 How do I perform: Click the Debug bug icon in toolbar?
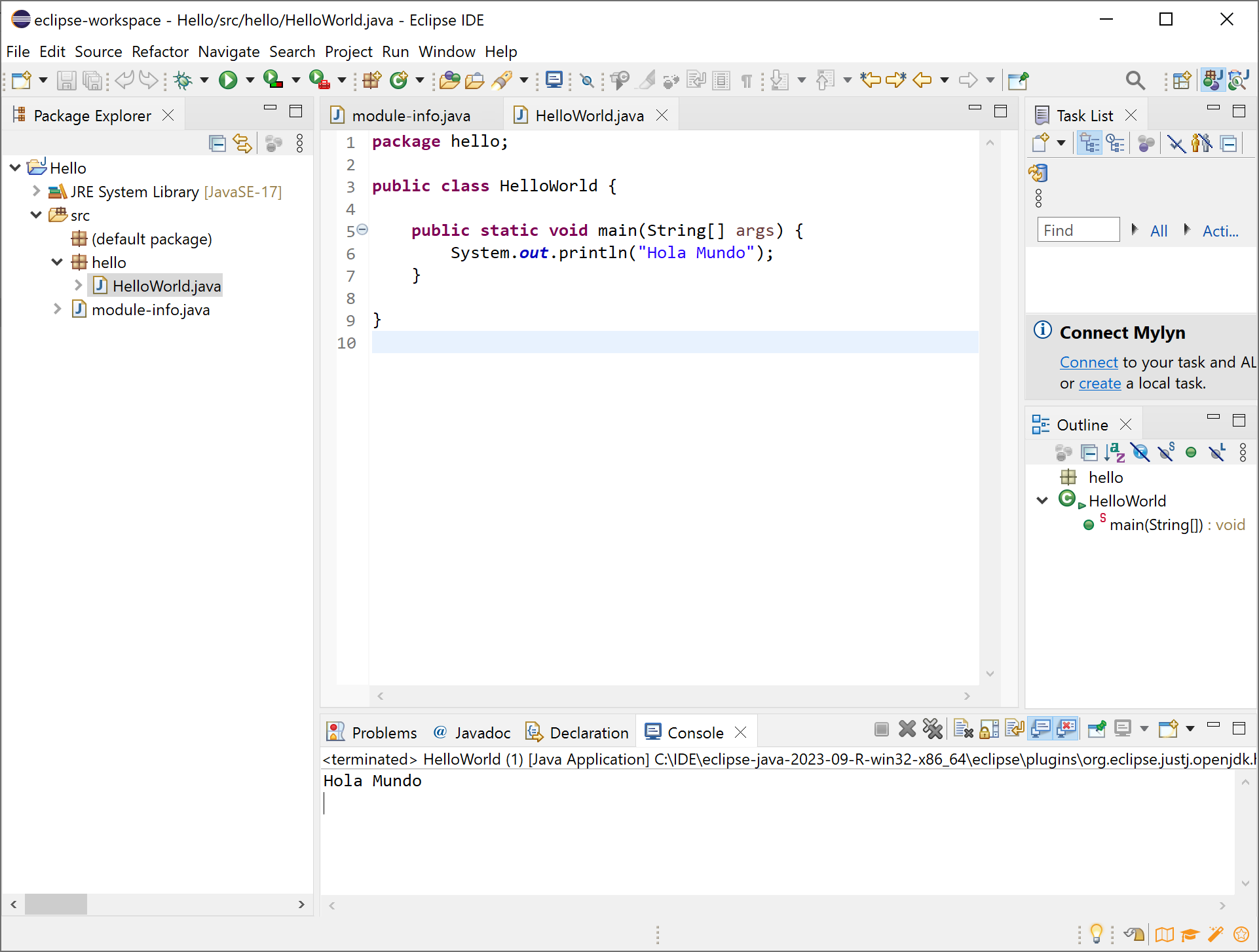point(183,80)
